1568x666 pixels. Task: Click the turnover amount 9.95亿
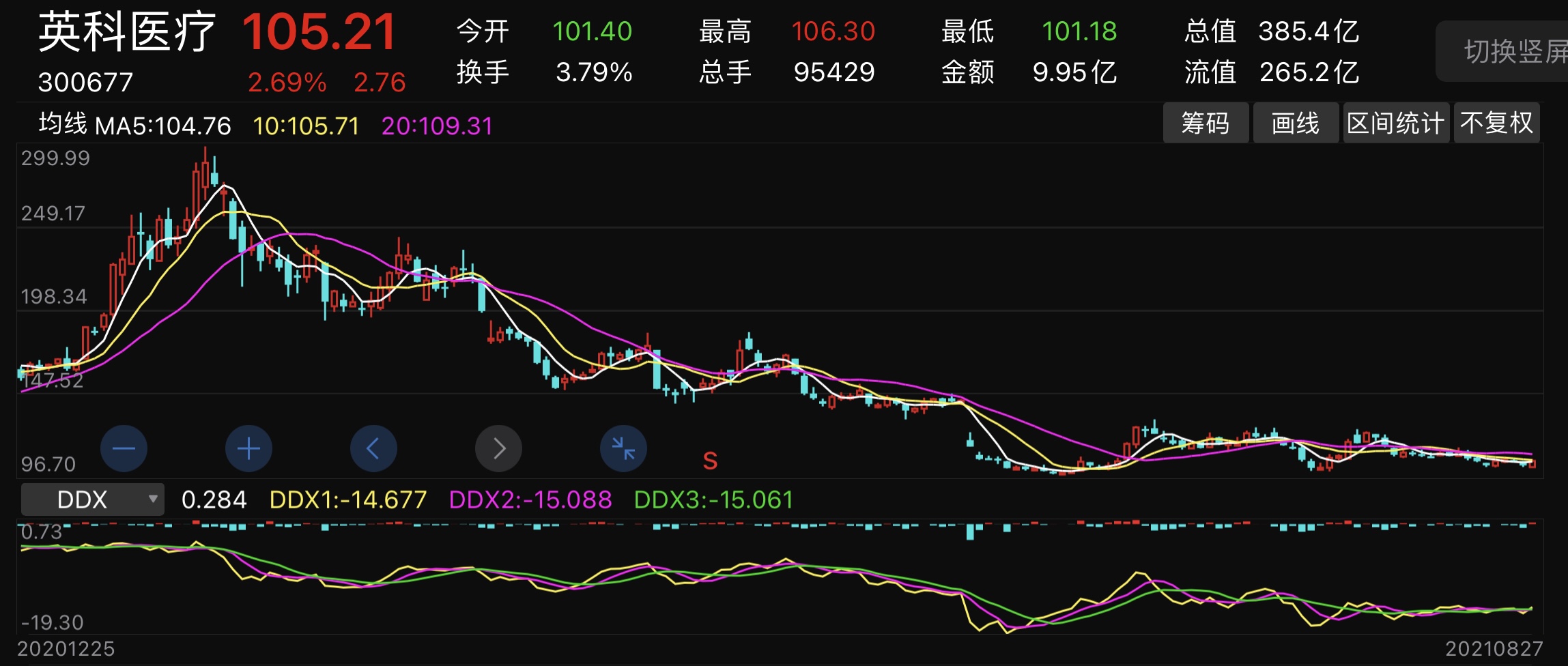(x=1074, y=72)
